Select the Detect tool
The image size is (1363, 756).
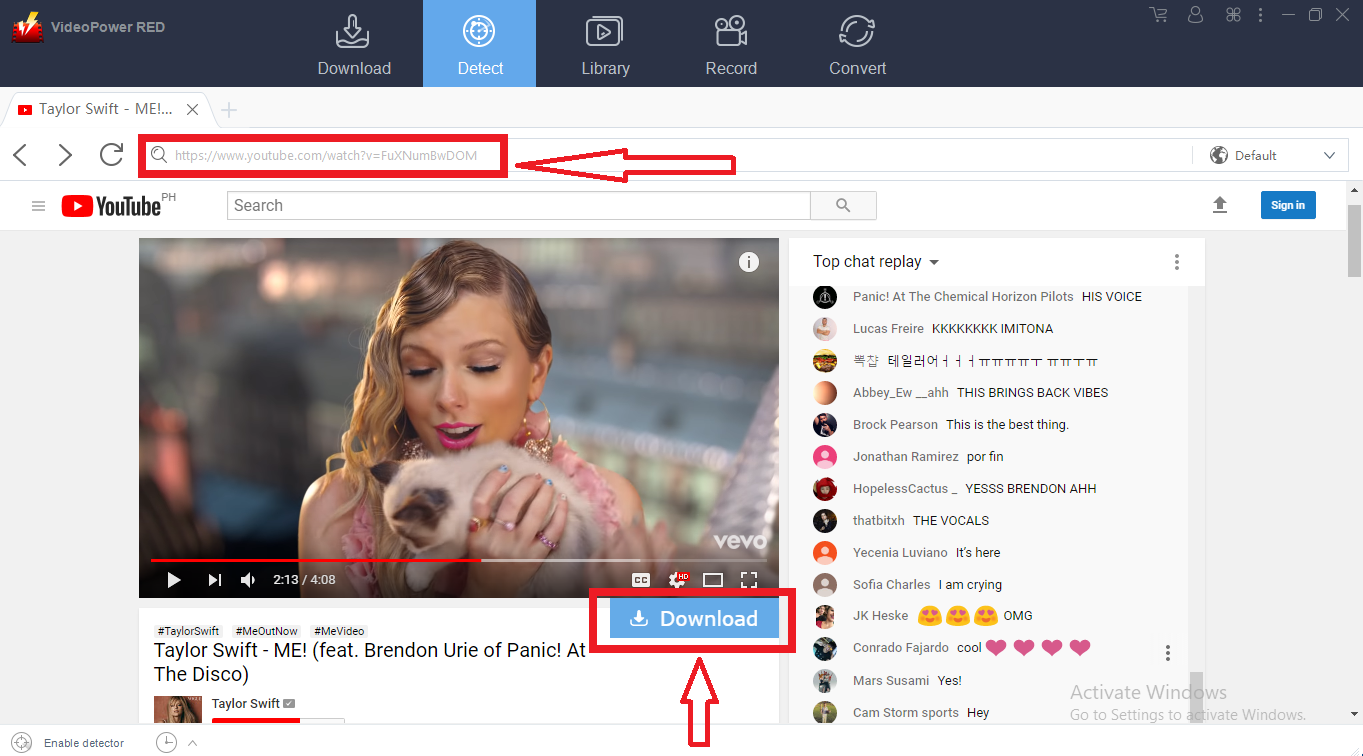pos(479,44)
